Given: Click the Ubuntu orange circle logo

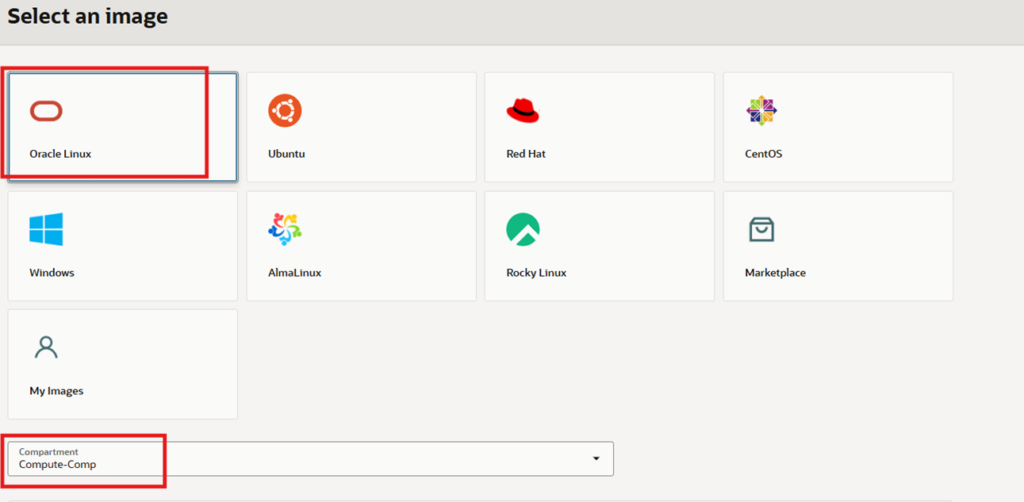Looking at the screenshot, I should tap(284, 110).
